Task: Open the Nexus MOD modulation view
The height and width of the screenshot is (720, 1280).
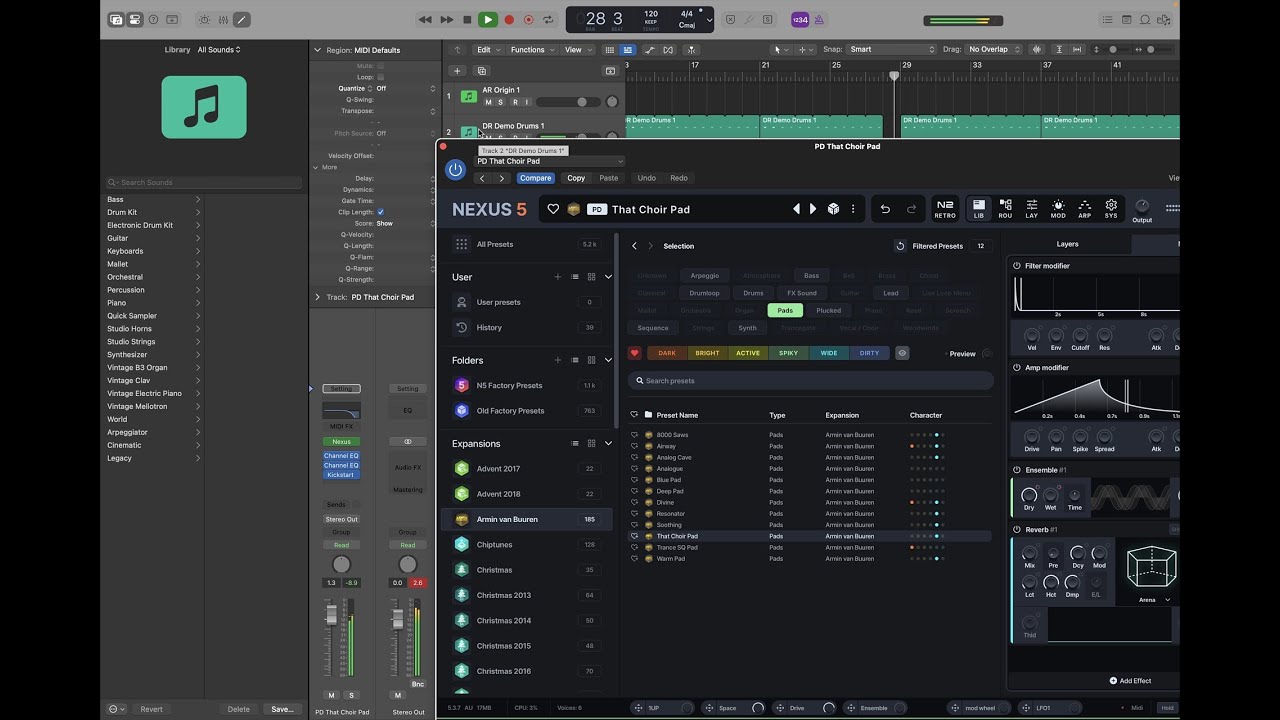Action: (x=1058, y=208)
